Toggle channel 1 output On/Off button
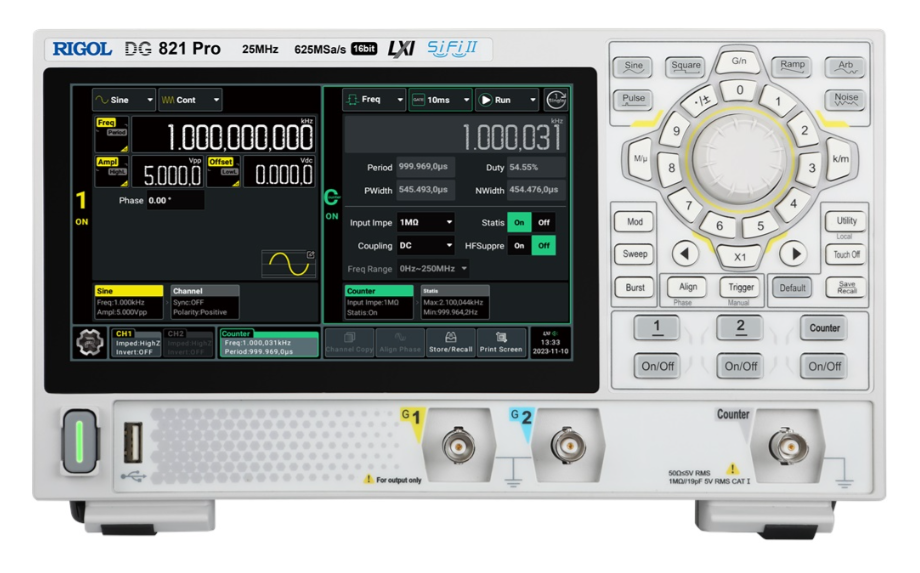This screenshot has width=920, height=573. (x=657, y=367)
